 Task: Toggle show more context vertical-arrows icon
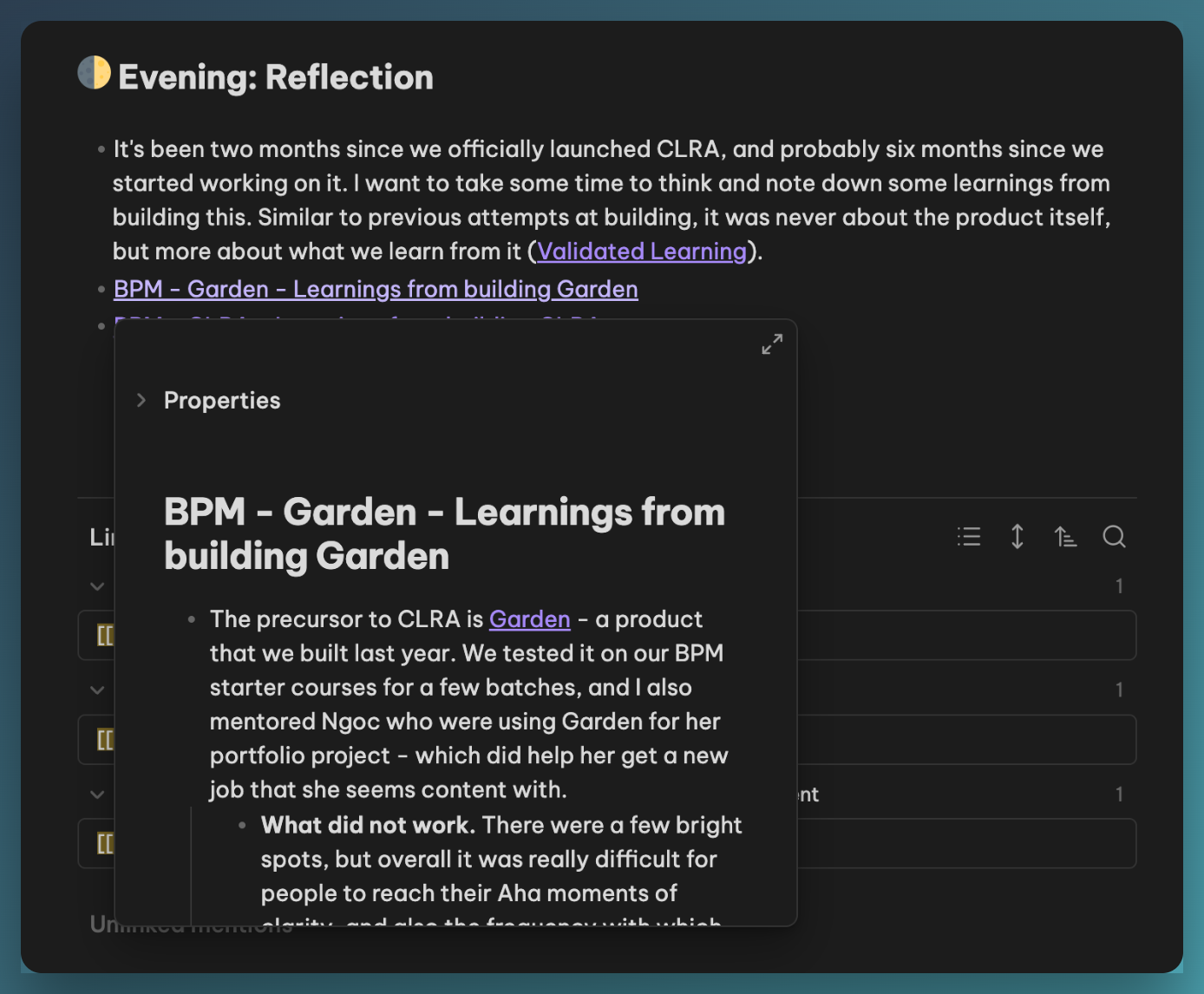coord(1018,537)
